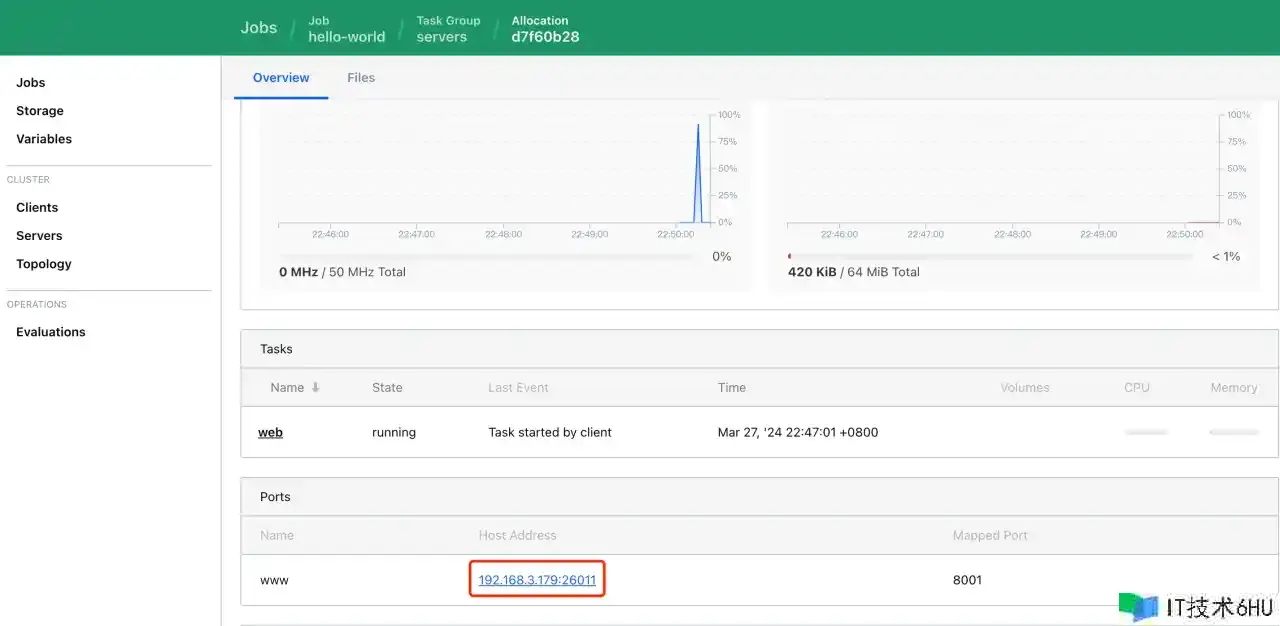
Task: Open the Jobs breadcrumb in header
Action: point(259,28)
